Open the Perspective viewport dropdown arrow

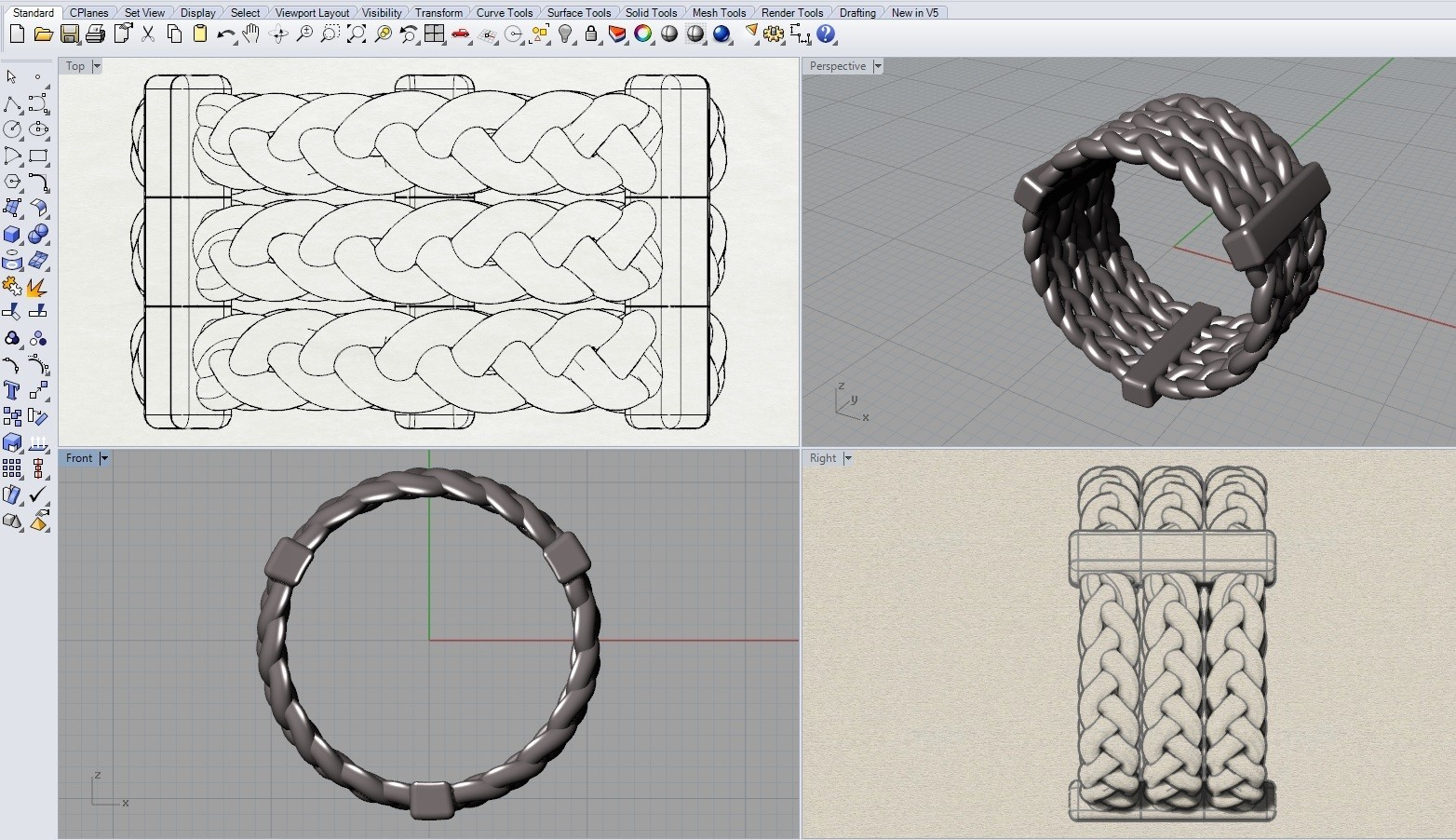877,66
